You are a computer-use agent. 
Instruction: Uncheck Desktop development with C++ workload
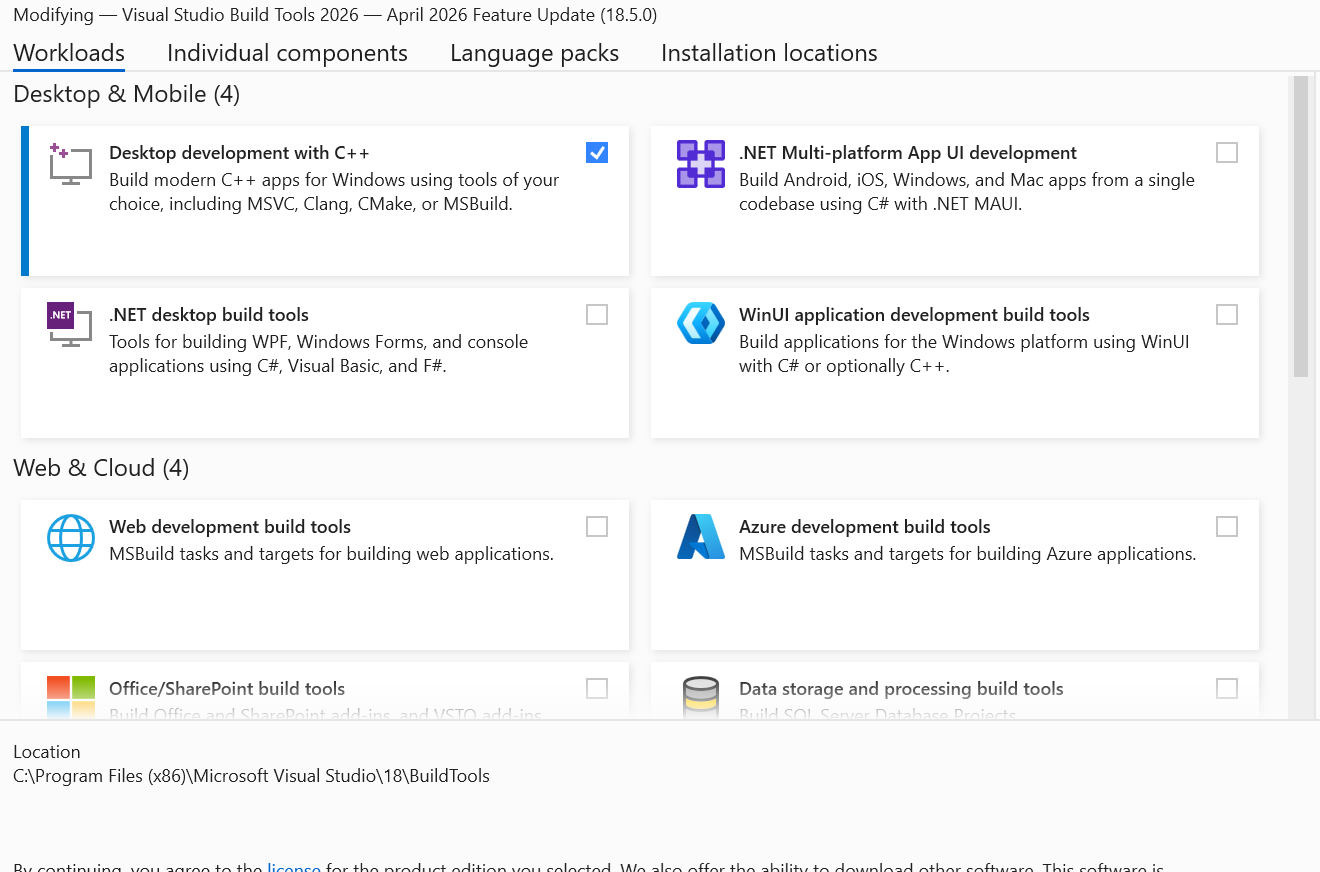[x=597, y=152]
